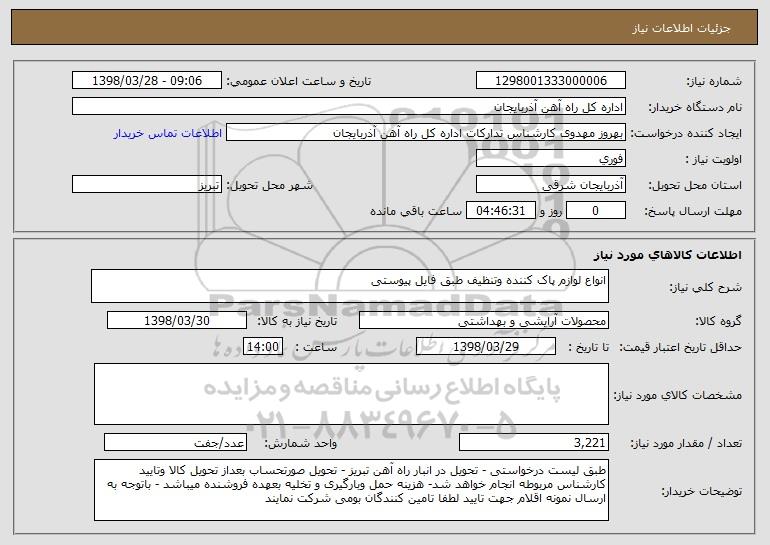Image resolution: width=770 pixels, height=545 pixels.
Task: Click the remaining time field 04:46:31
Action: (500, 211)
